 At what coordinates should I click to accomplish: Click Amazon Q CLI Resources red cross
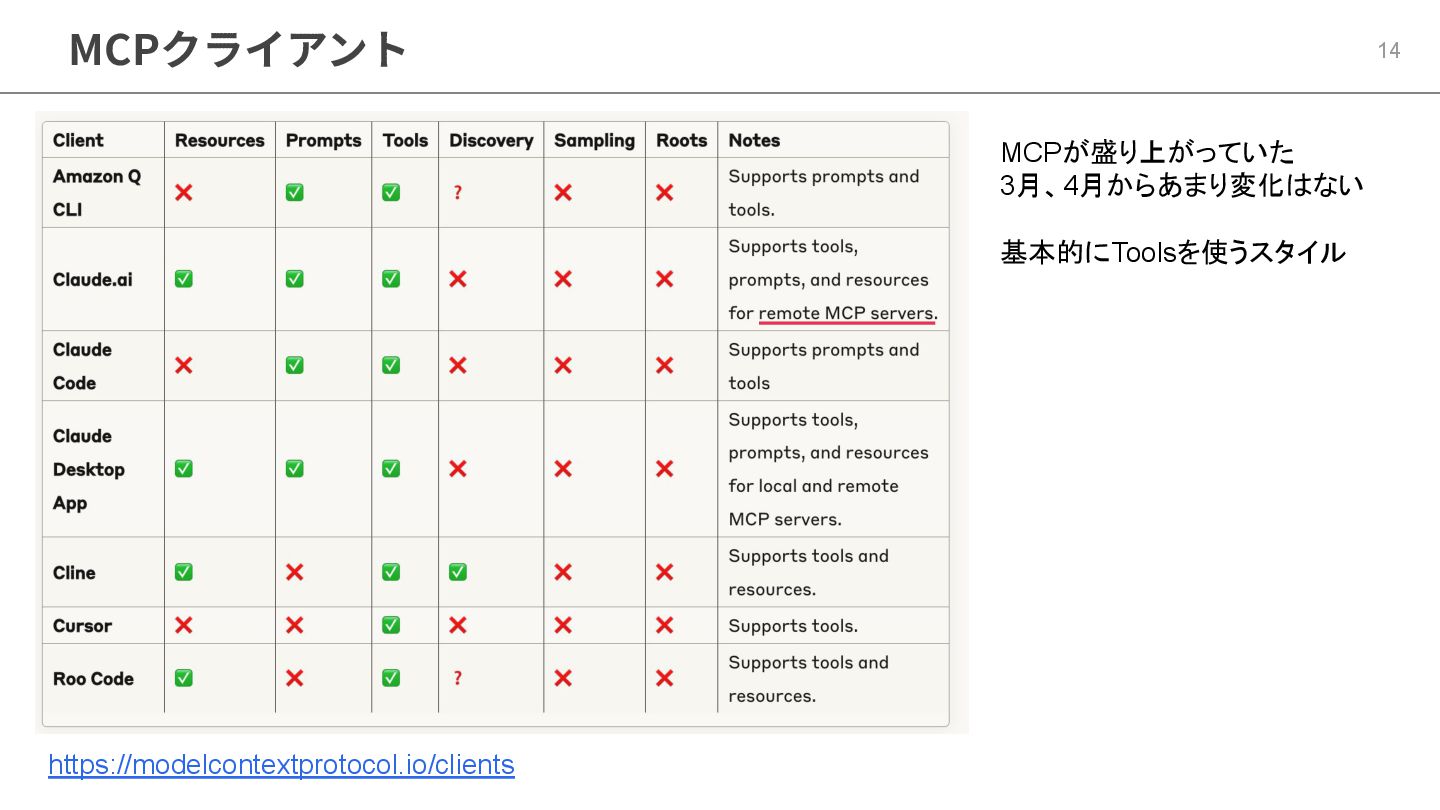point(183,192)
